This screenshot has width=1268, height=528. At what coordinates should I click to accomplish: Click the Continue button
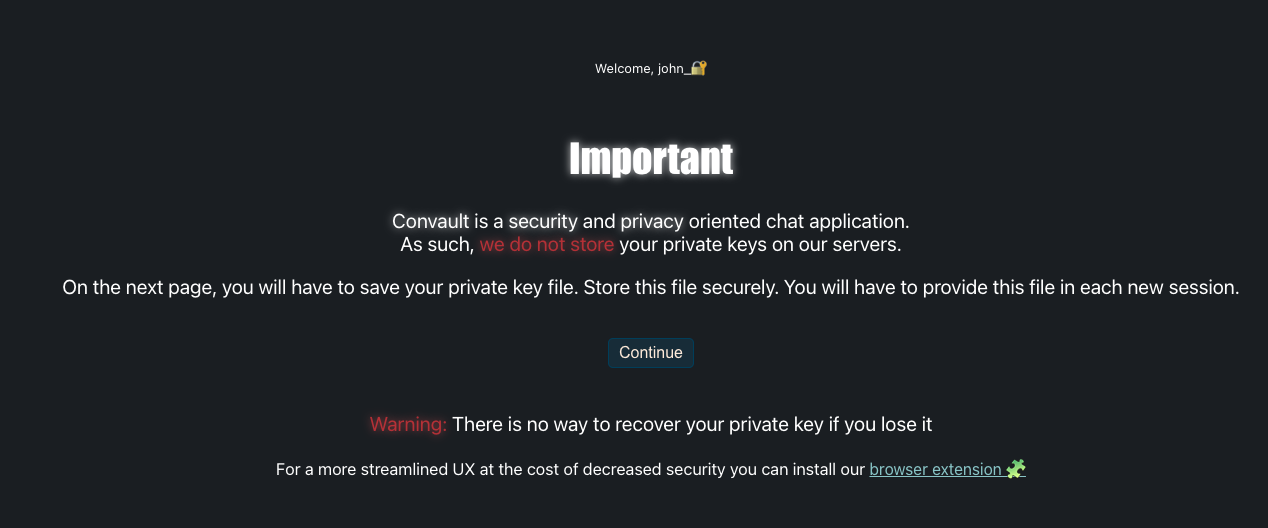650,352
